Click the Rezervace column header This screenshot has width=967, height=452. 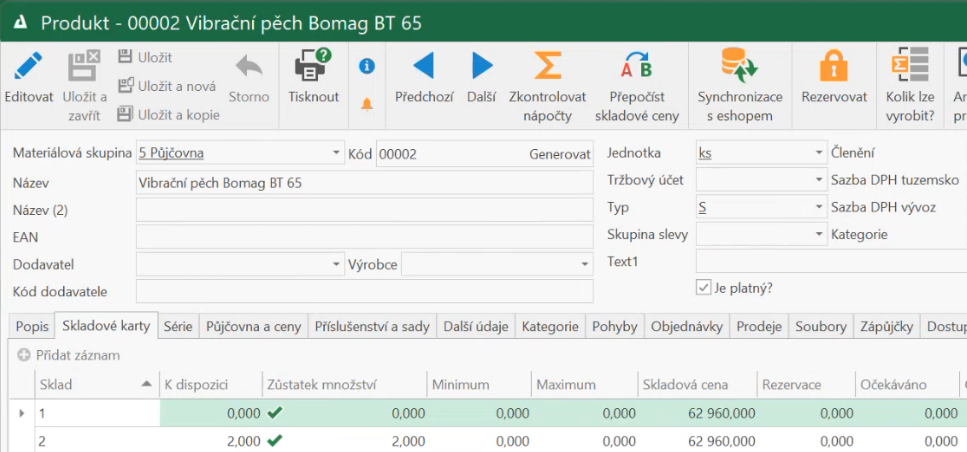tap(805, 385)
